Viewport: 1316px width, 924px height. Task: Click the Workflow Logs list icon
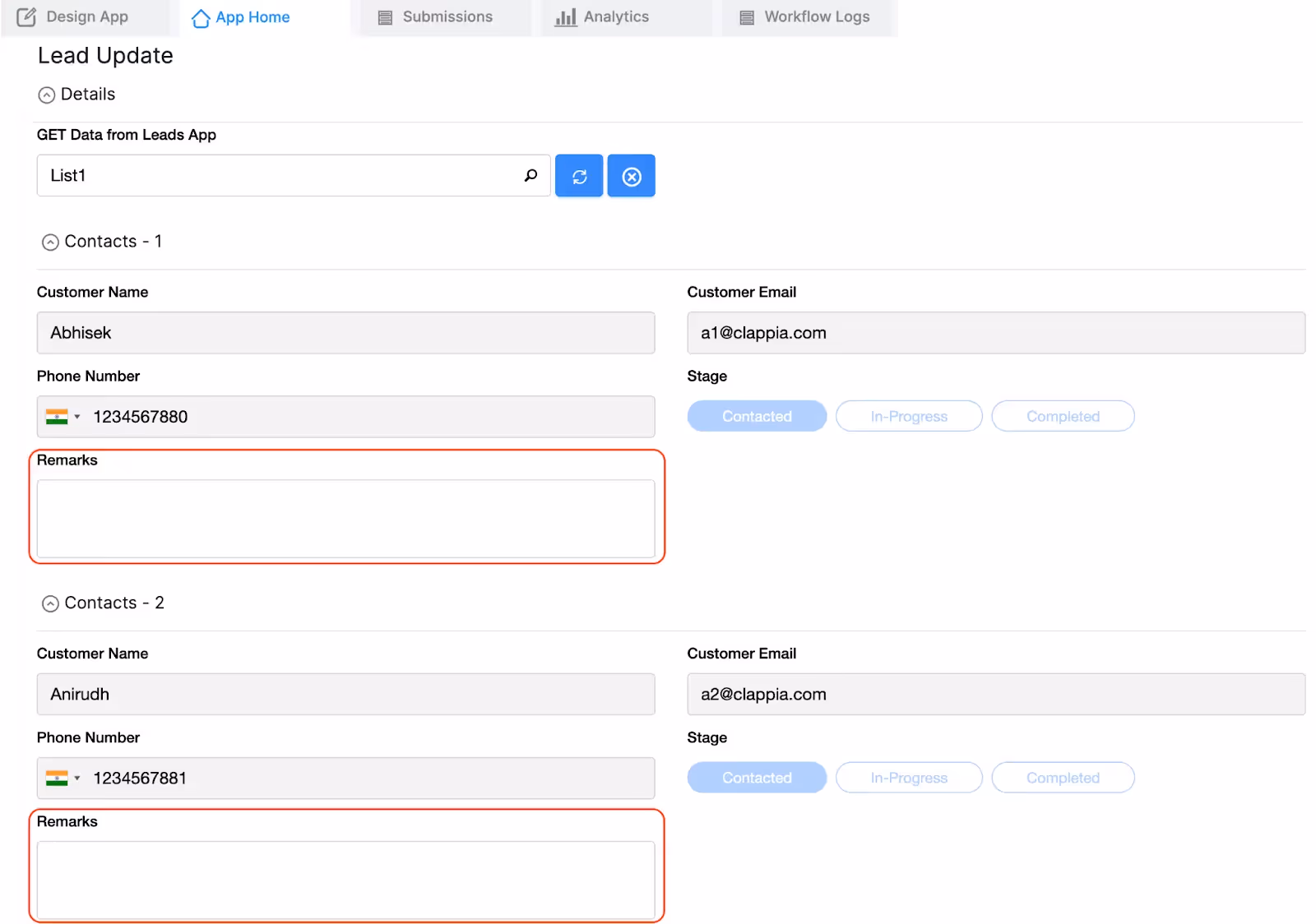pyautogui.click(x=747, y=18)
